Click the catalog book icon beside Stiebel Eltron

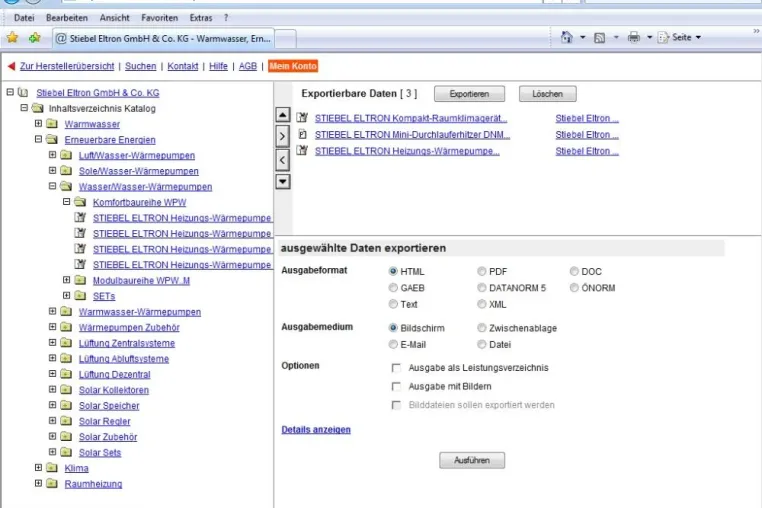pyautogui.click(x=23, y=92)
